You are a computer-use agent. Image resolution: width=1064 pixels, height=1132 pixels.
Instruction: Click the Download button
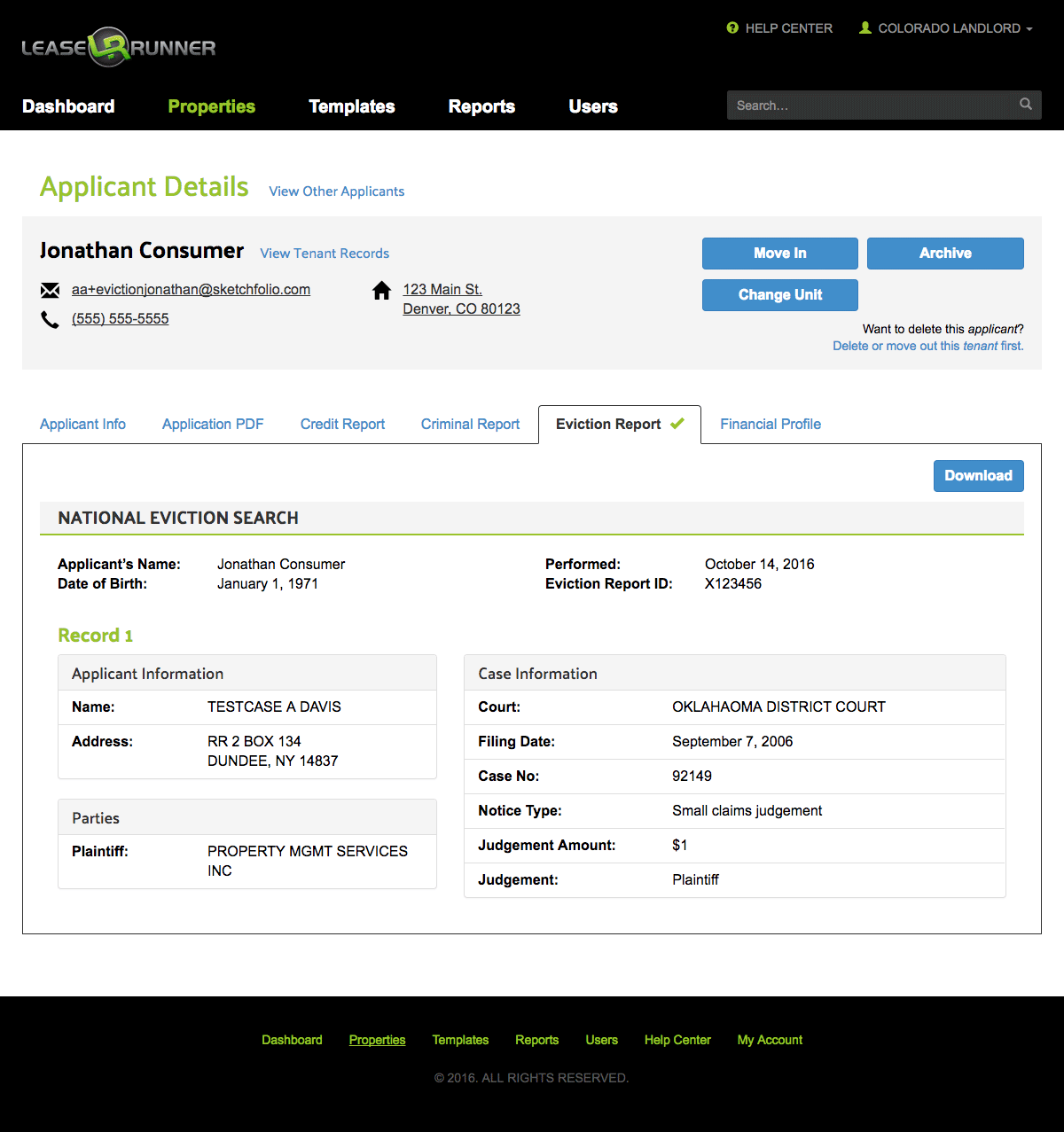(978, 476)
